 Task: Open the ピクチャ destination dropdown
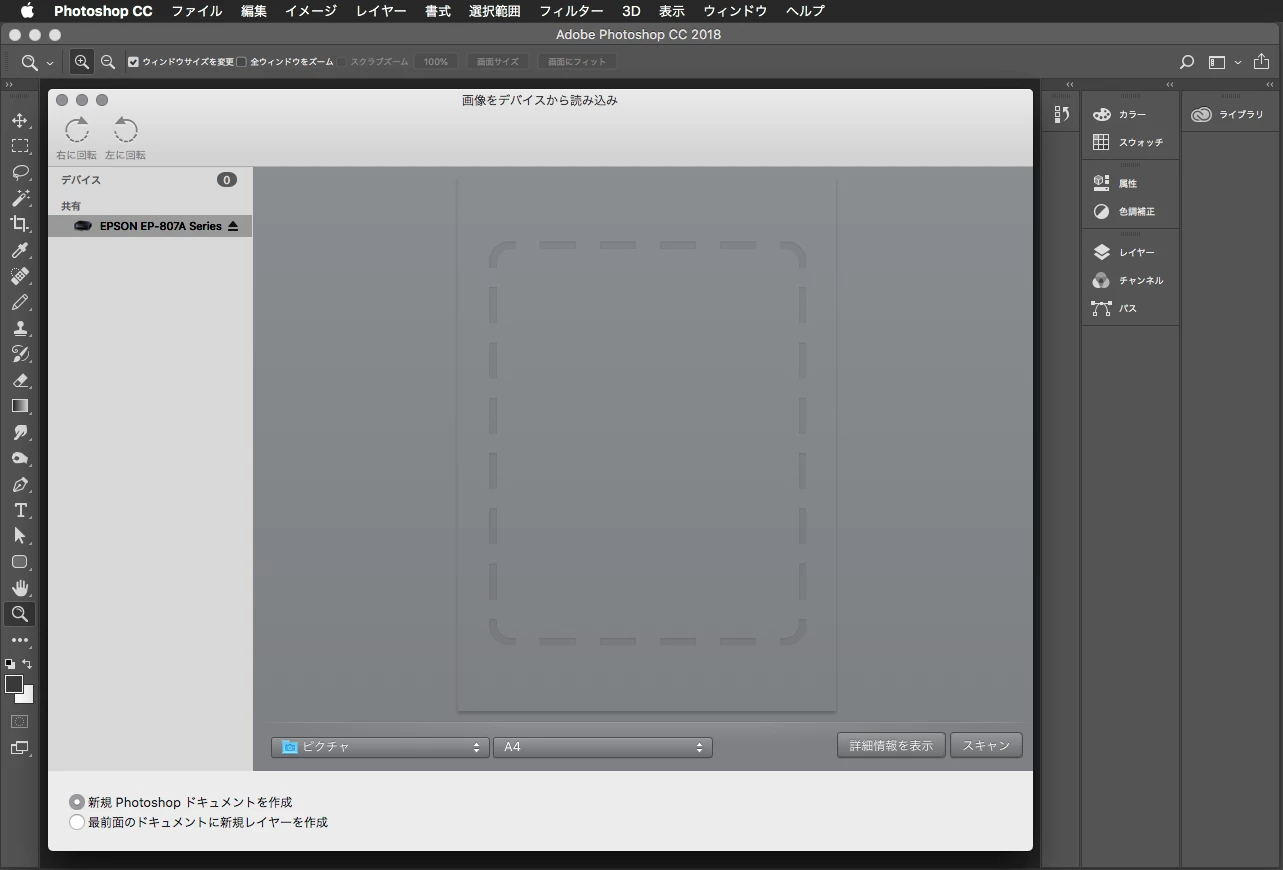pos(379,747)
